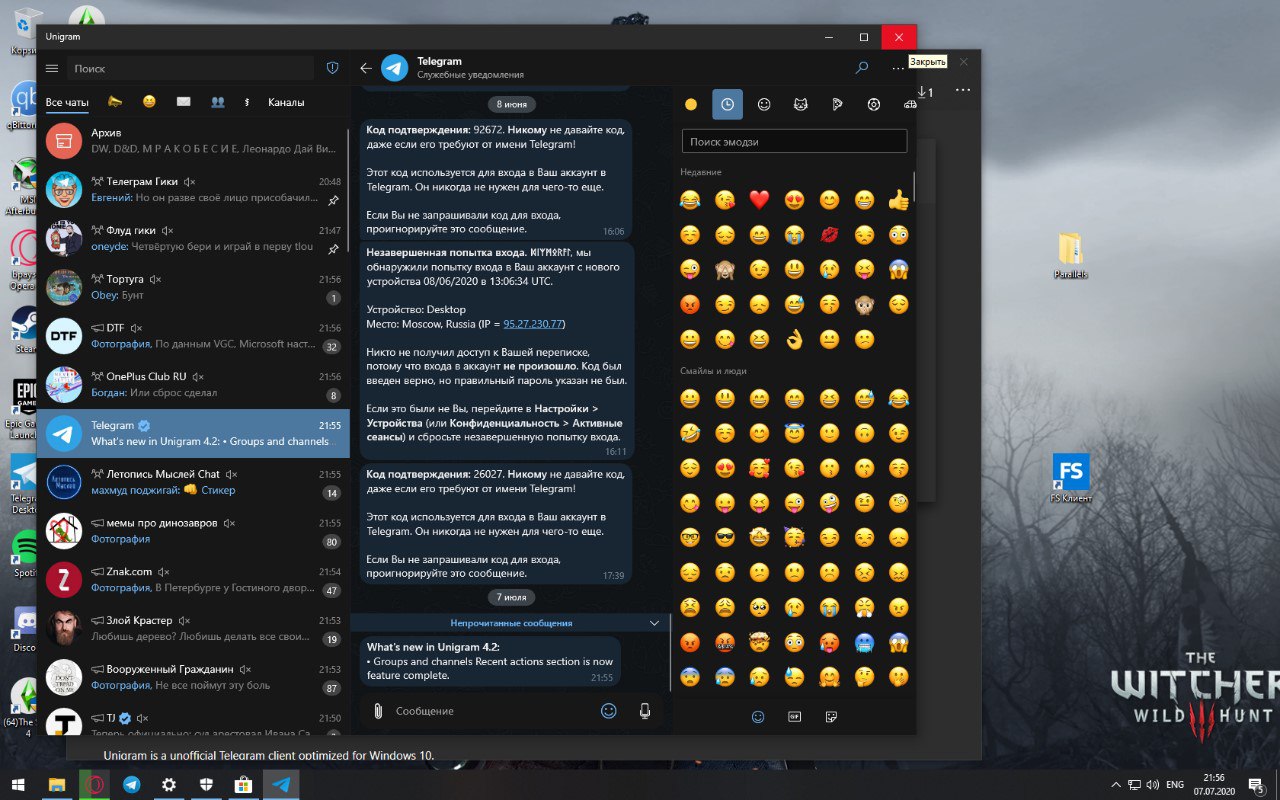The height and width of the screenshot is (800, 1280).
Task: Open File Explorer from the taskbar
Action: [x=57, y=784]
